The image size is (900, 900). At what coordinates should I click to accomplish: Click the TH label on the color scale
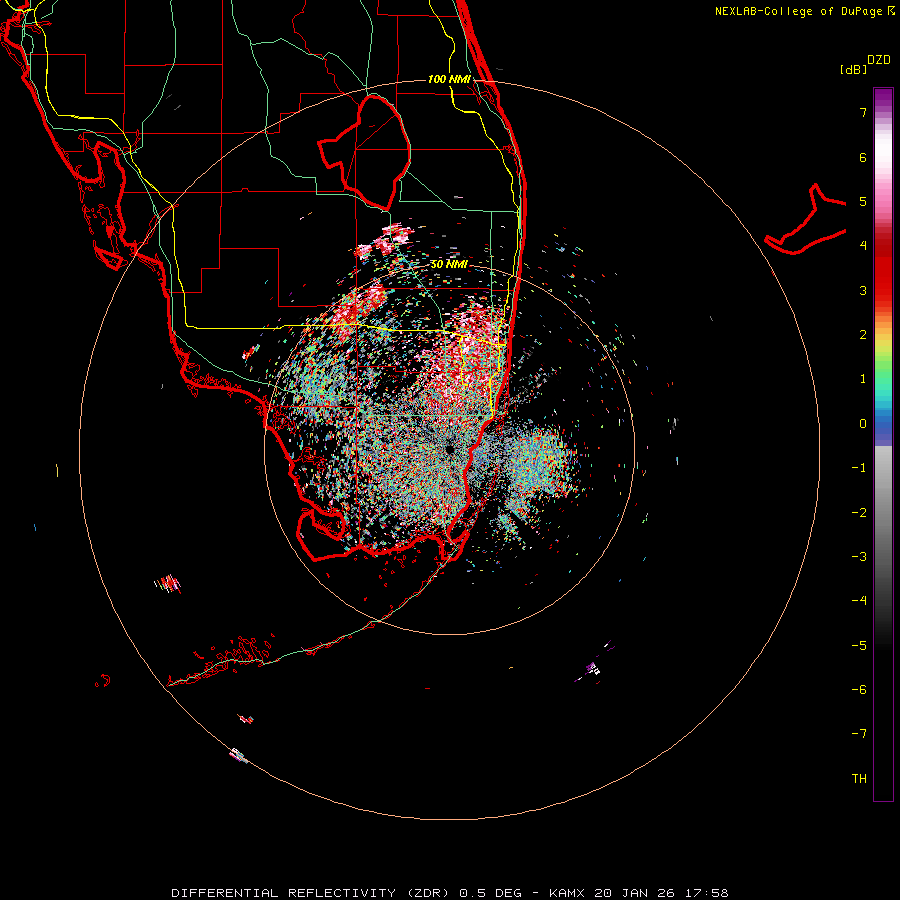[x=859, y=779]
